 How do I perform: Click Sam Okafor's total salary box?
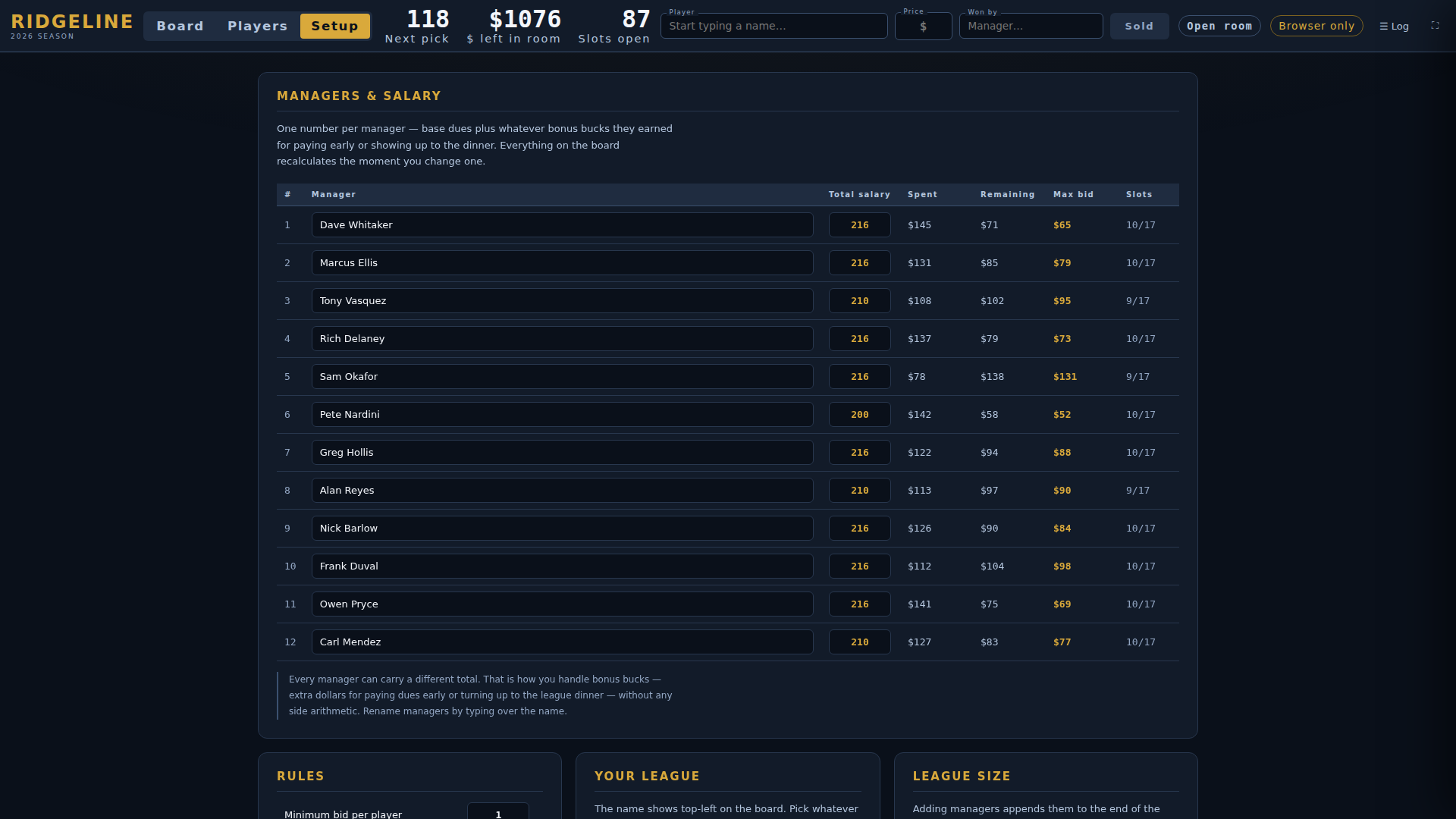click(x=859, y=377)
